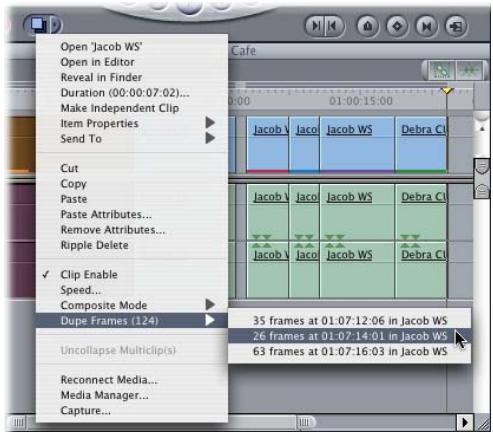Choose Capture... from the menu
The image size is (493, 434).
132,410
